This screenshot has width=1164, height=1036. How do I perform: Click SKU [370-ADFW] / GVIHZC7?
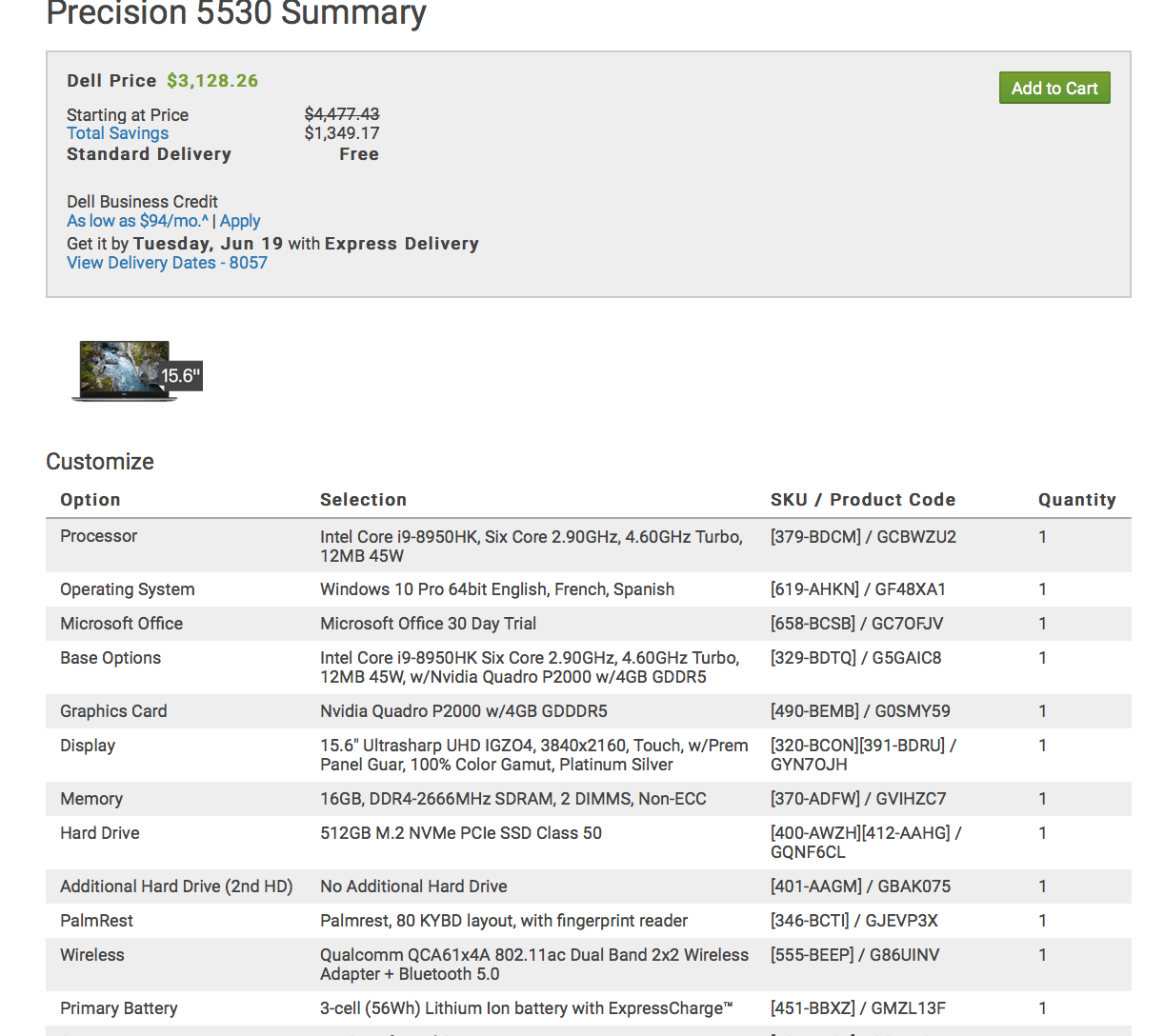858,799
